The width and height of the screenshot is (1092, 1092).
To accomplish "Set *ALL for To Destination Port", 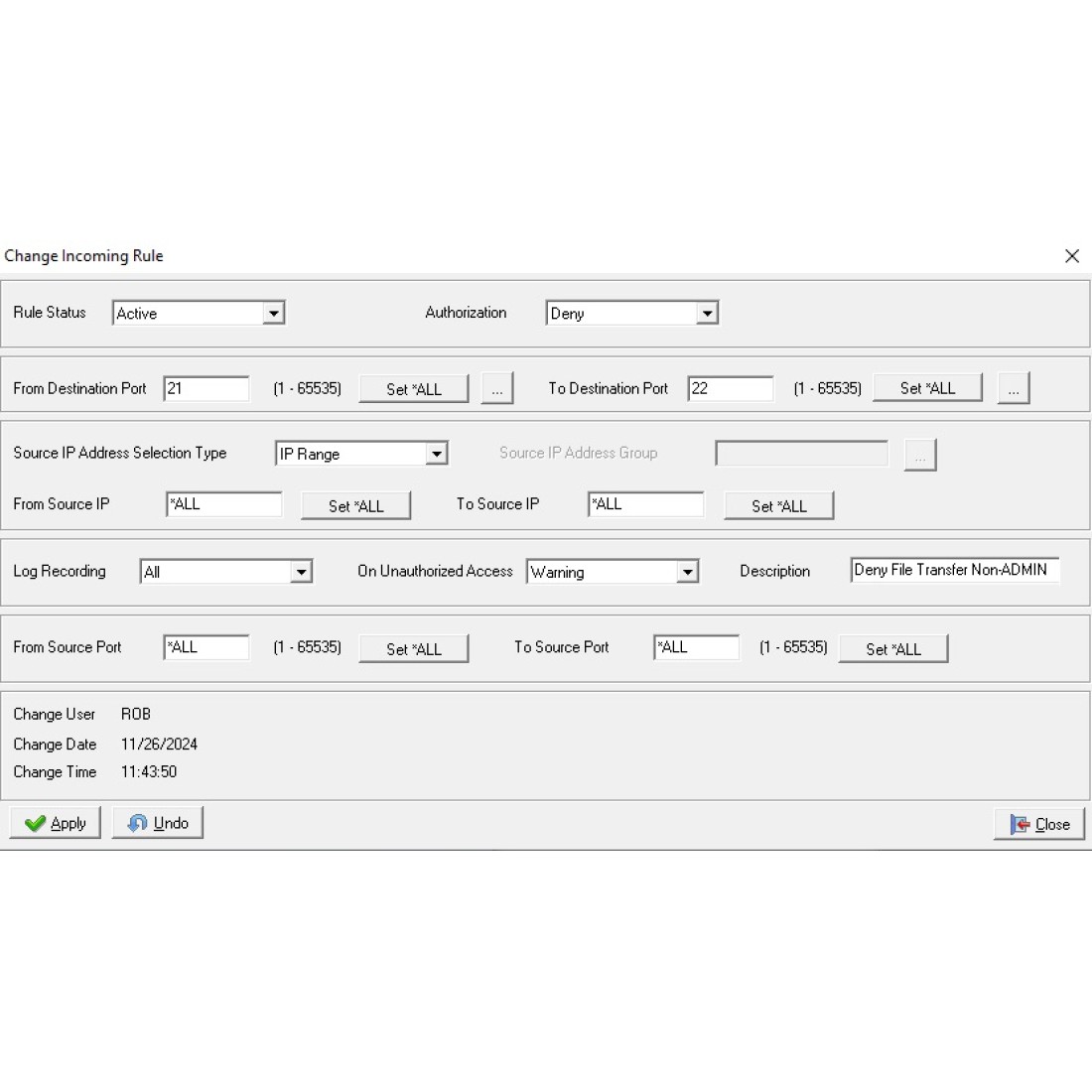I will point(927,388).
